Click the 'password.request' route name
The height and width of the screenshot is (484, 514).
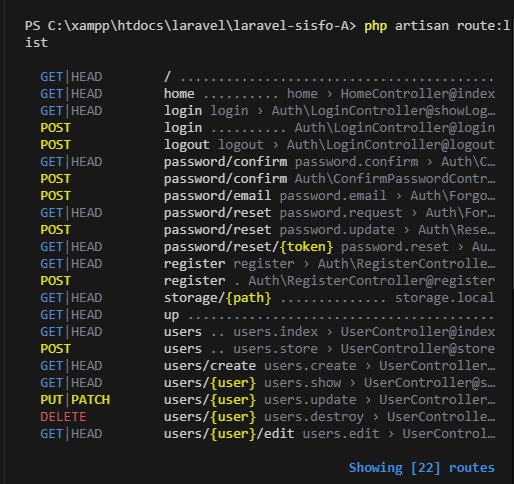pos(341,213)
